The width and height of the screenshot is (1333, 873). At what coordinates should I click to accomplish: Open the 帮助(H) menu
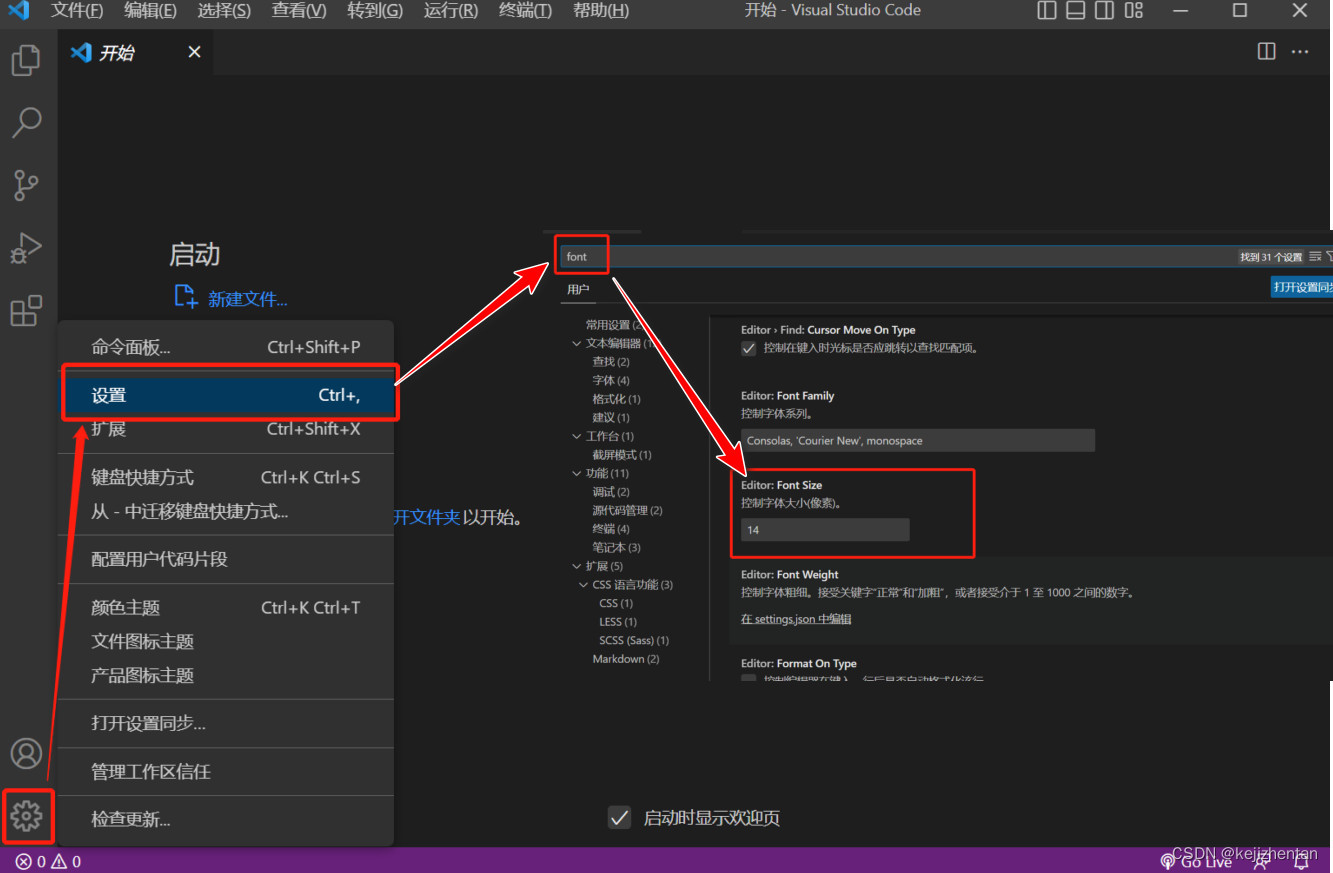(x=601, y=11)
